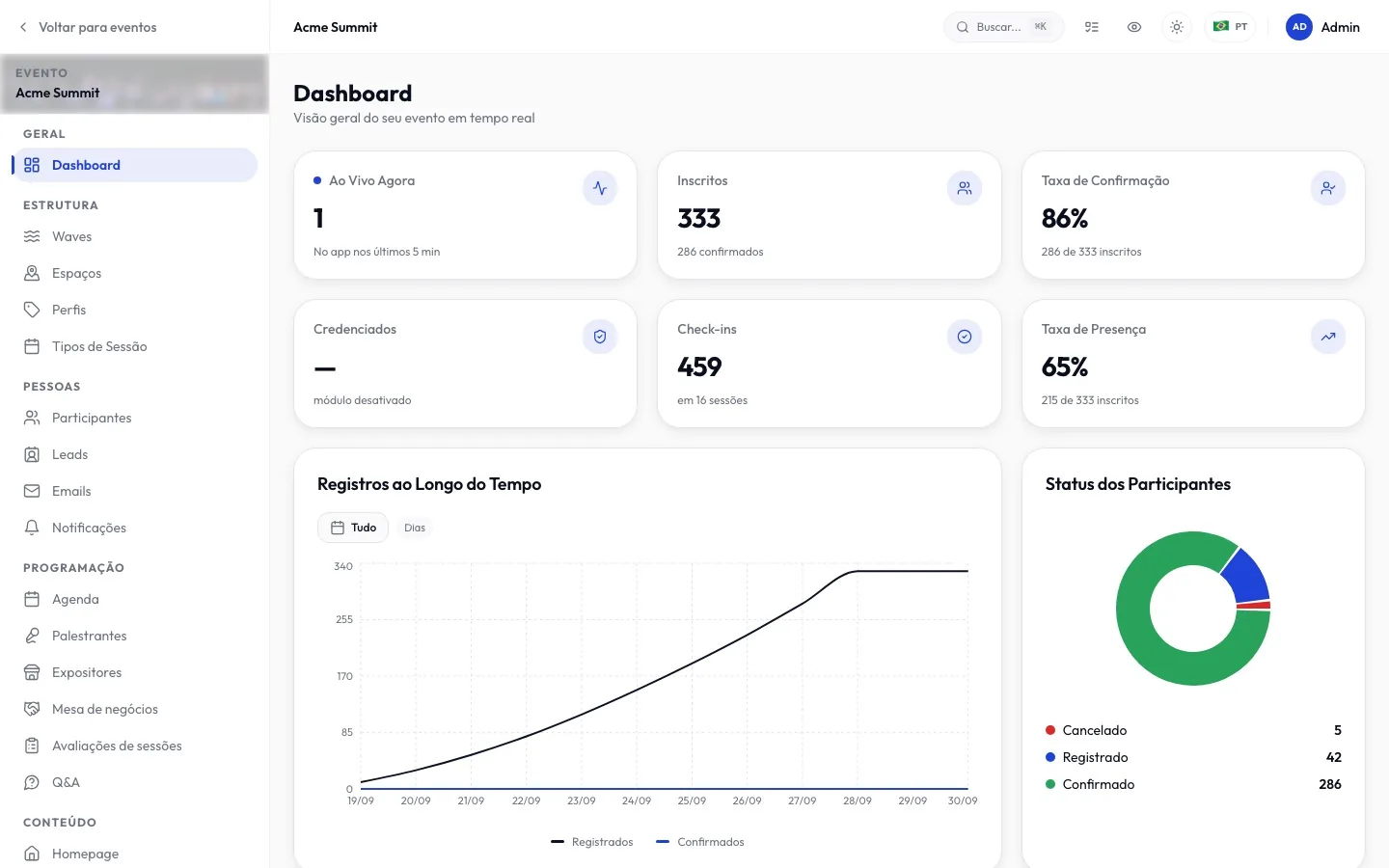The height and width of the screenshot is (868, 1389).
Task: Open the Acme Summit event switcher card
Action: click(x=135, y=83)
